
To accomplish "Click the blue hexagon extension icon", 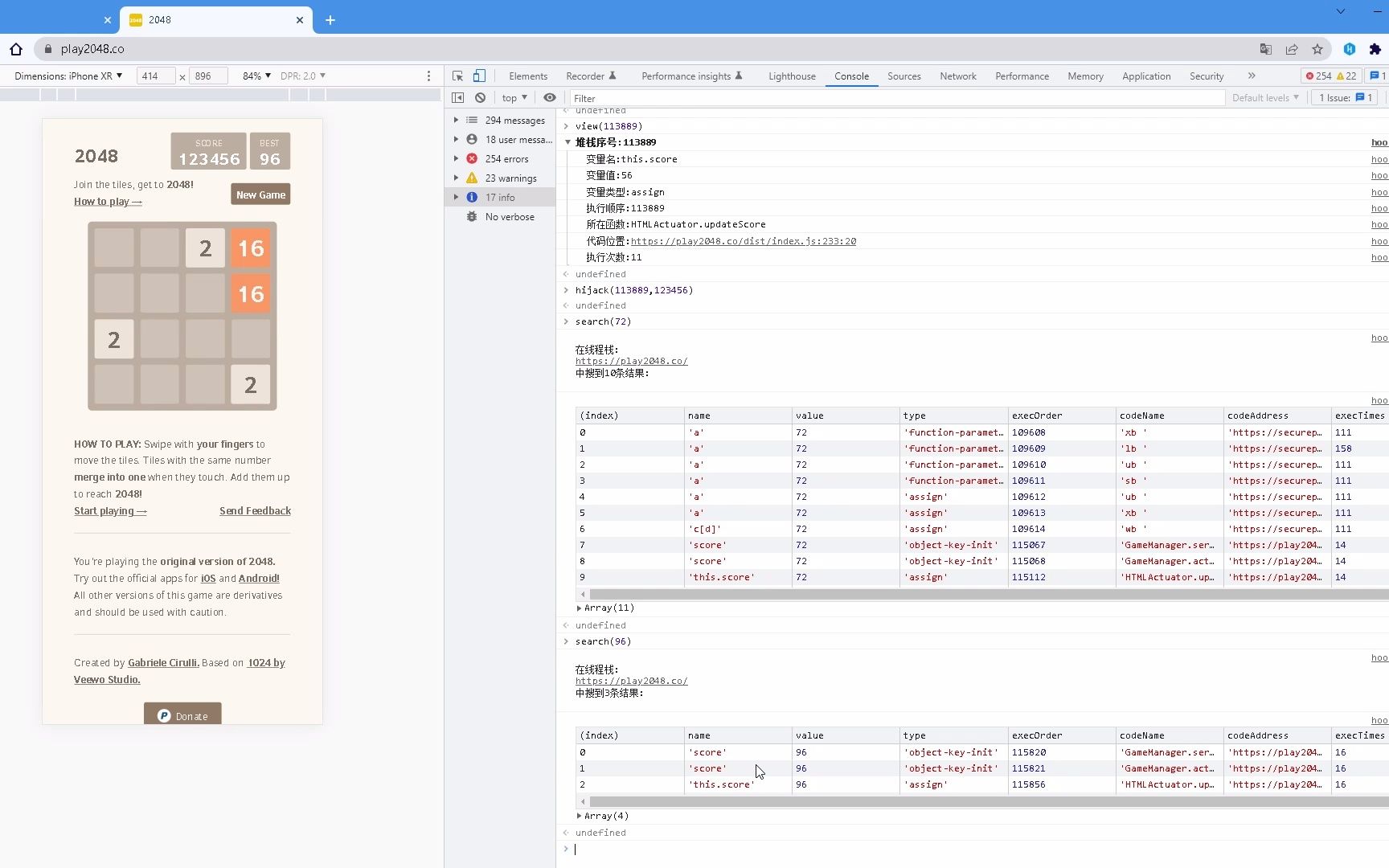I will pyautogui.click(x=1350, y=49).
